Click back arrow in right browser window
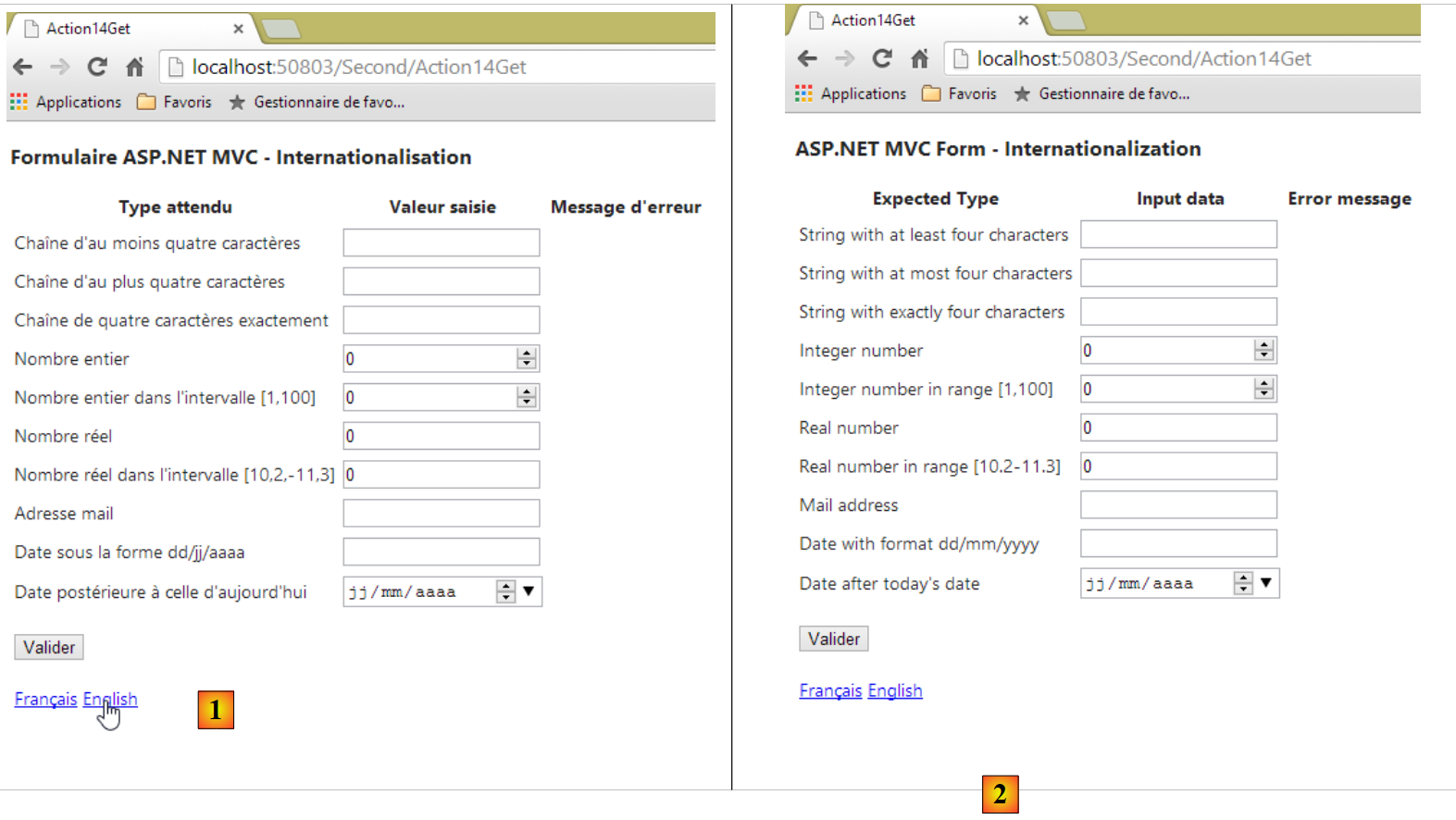 [x=807, y=58]
